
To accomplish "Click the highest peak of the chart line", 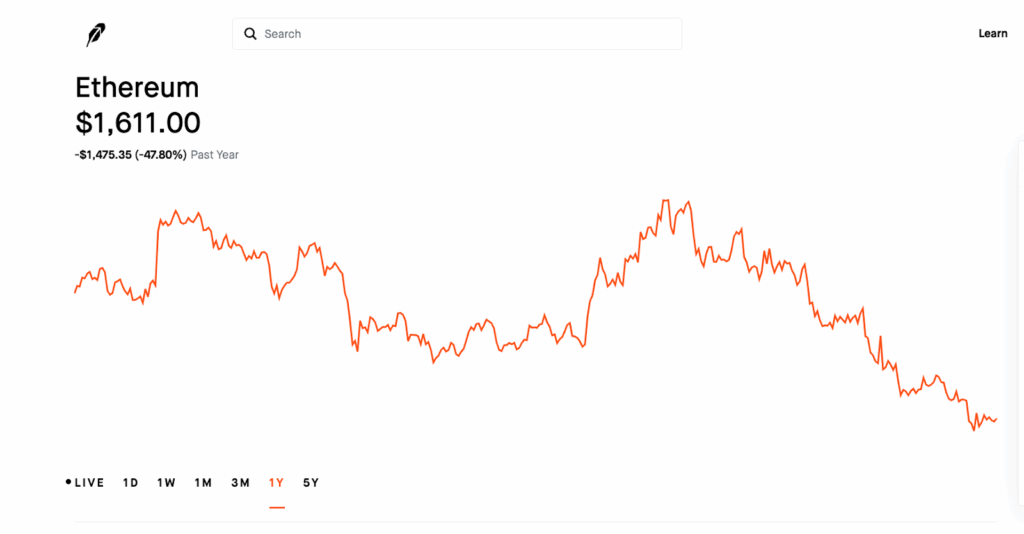I will point(663,201).
